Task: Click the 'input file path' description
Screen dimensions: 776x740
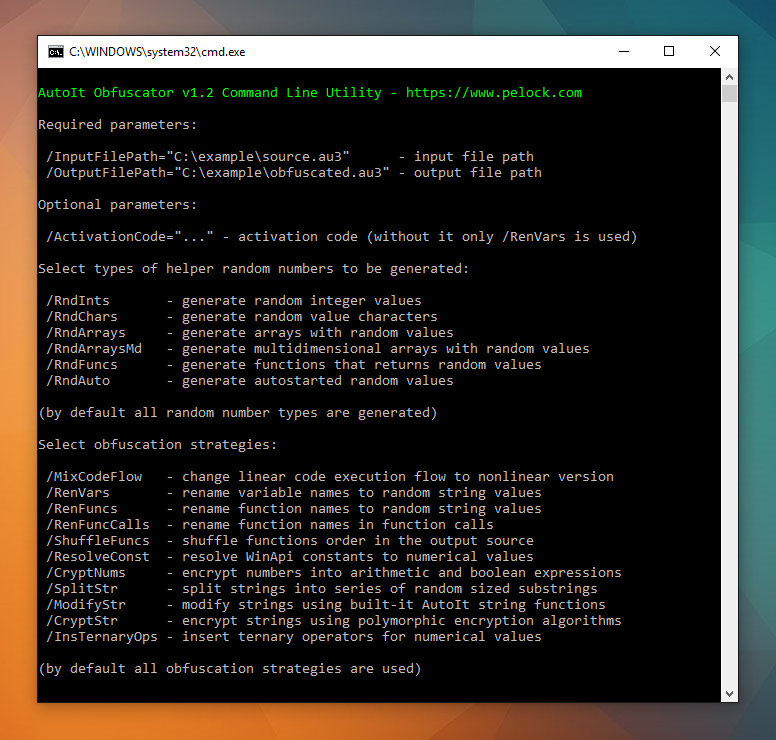Action: [x=474, y=157]
